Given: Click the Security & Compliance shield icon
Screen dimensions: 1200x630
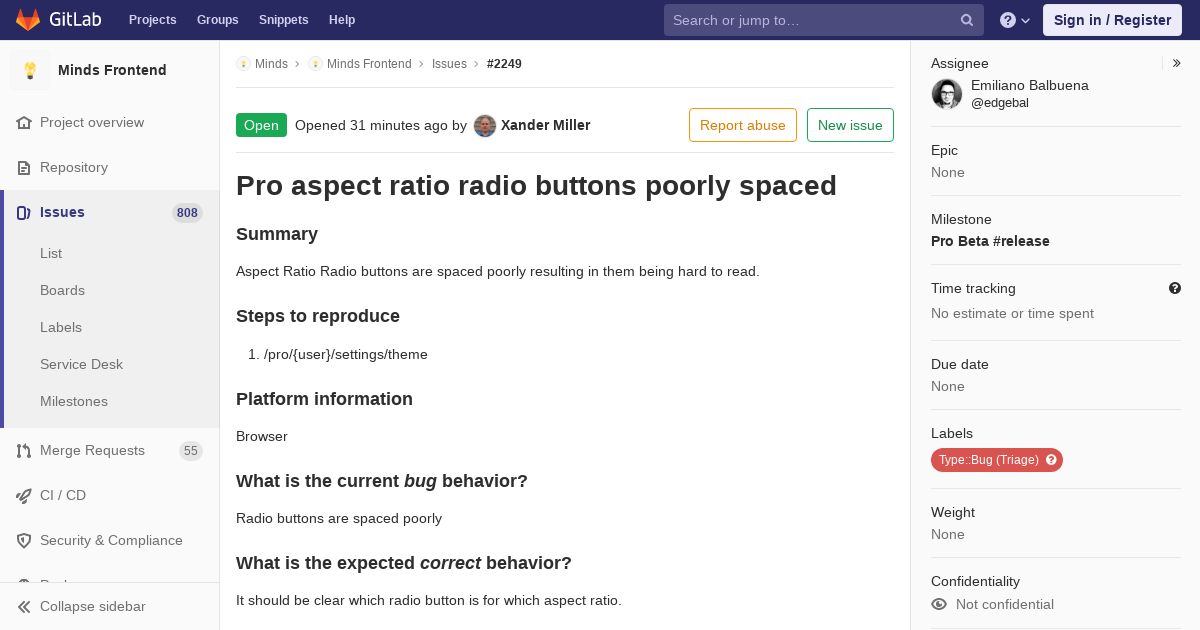Looking at the screenshot, I should 24,541.
